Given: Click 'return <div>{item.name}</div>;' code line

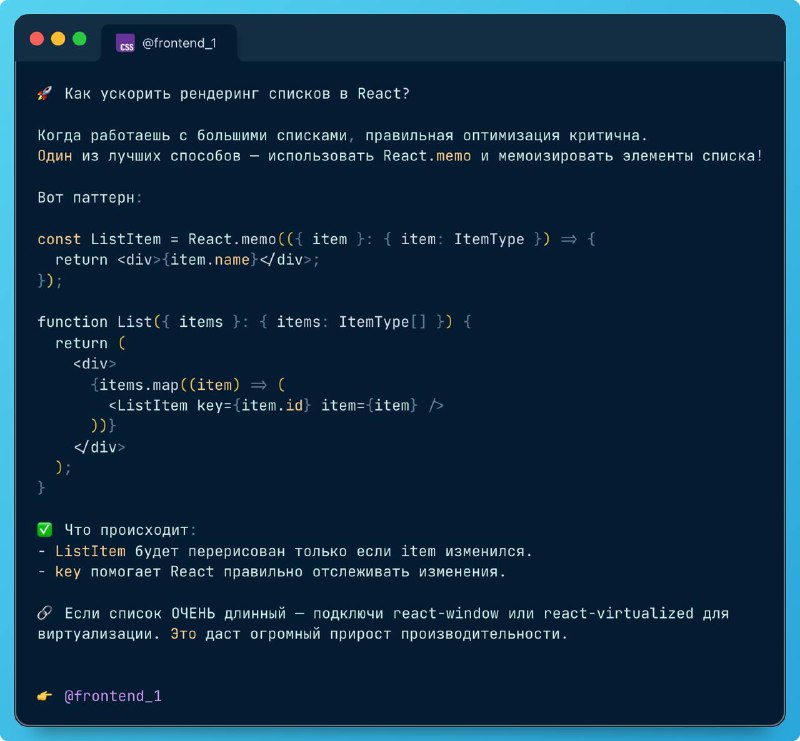Looking at the screenshot, I should 187,260.
